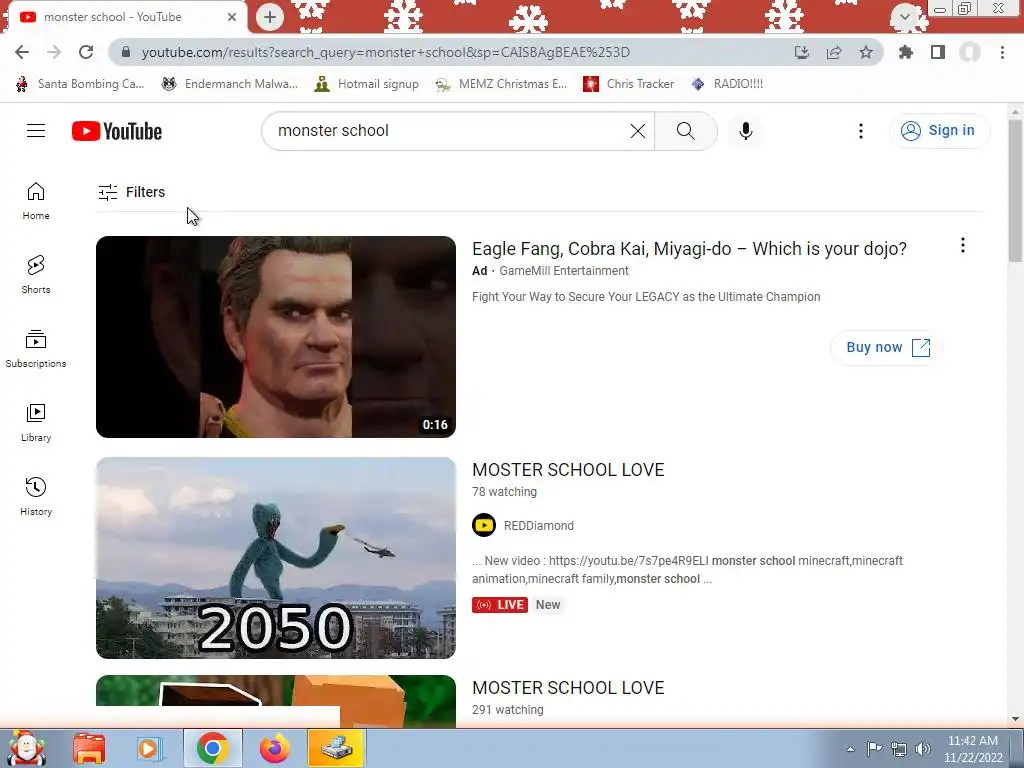
Task: Go to Home in the sidebar
Action: click(36, 200)
